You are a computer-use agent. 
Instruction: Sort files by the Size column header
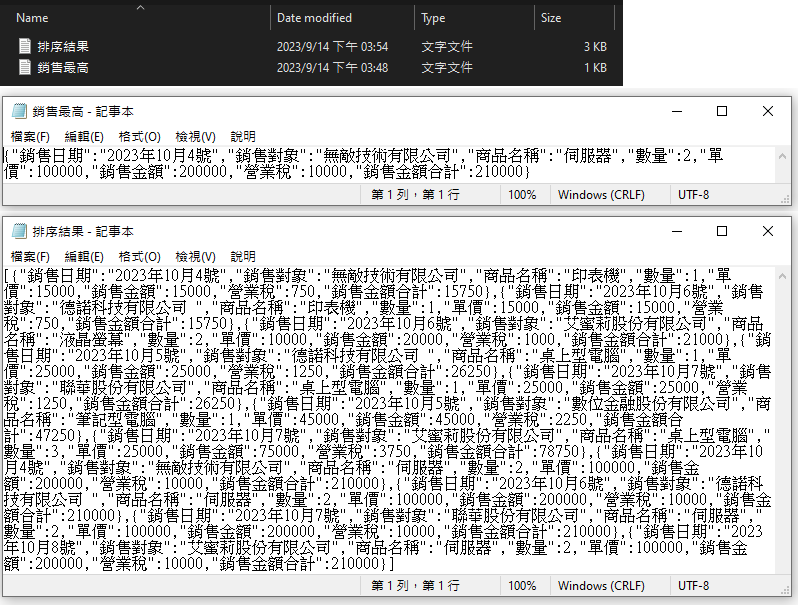pyautogui.click(x=551, y=18)
